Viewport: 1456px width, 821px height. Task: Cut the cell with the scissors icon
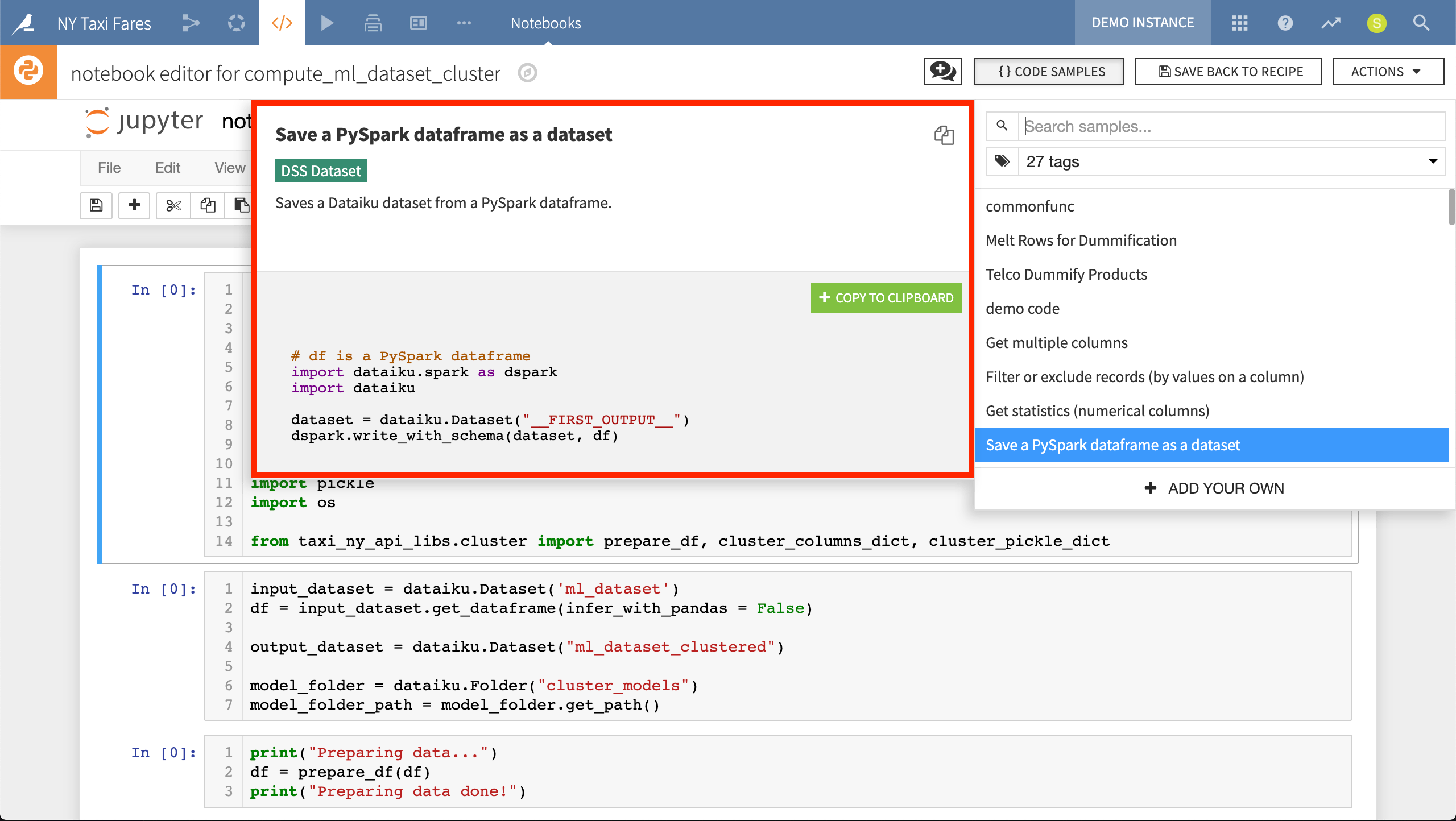[173, 205]
